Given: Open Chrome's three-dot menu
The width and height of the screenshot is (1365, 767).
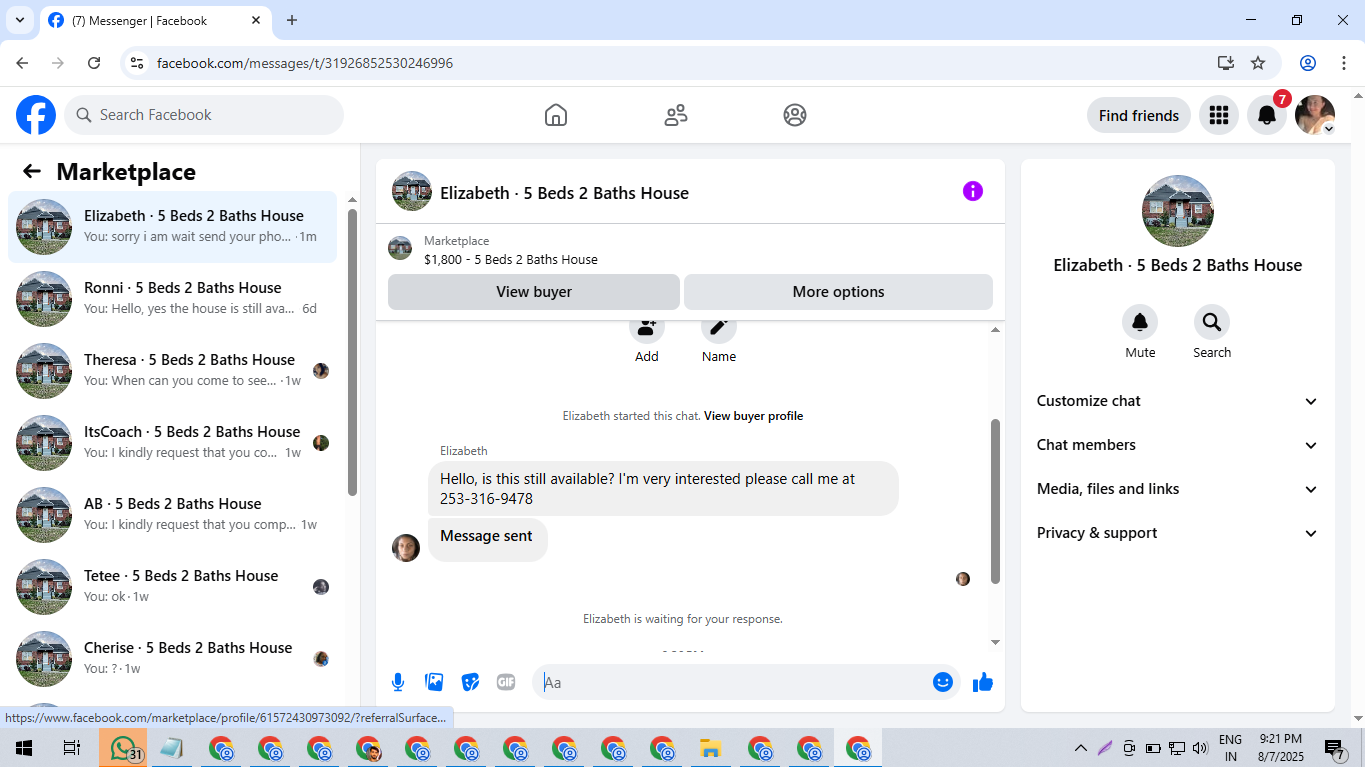Looking at the screenshot, I should 1343,63.
